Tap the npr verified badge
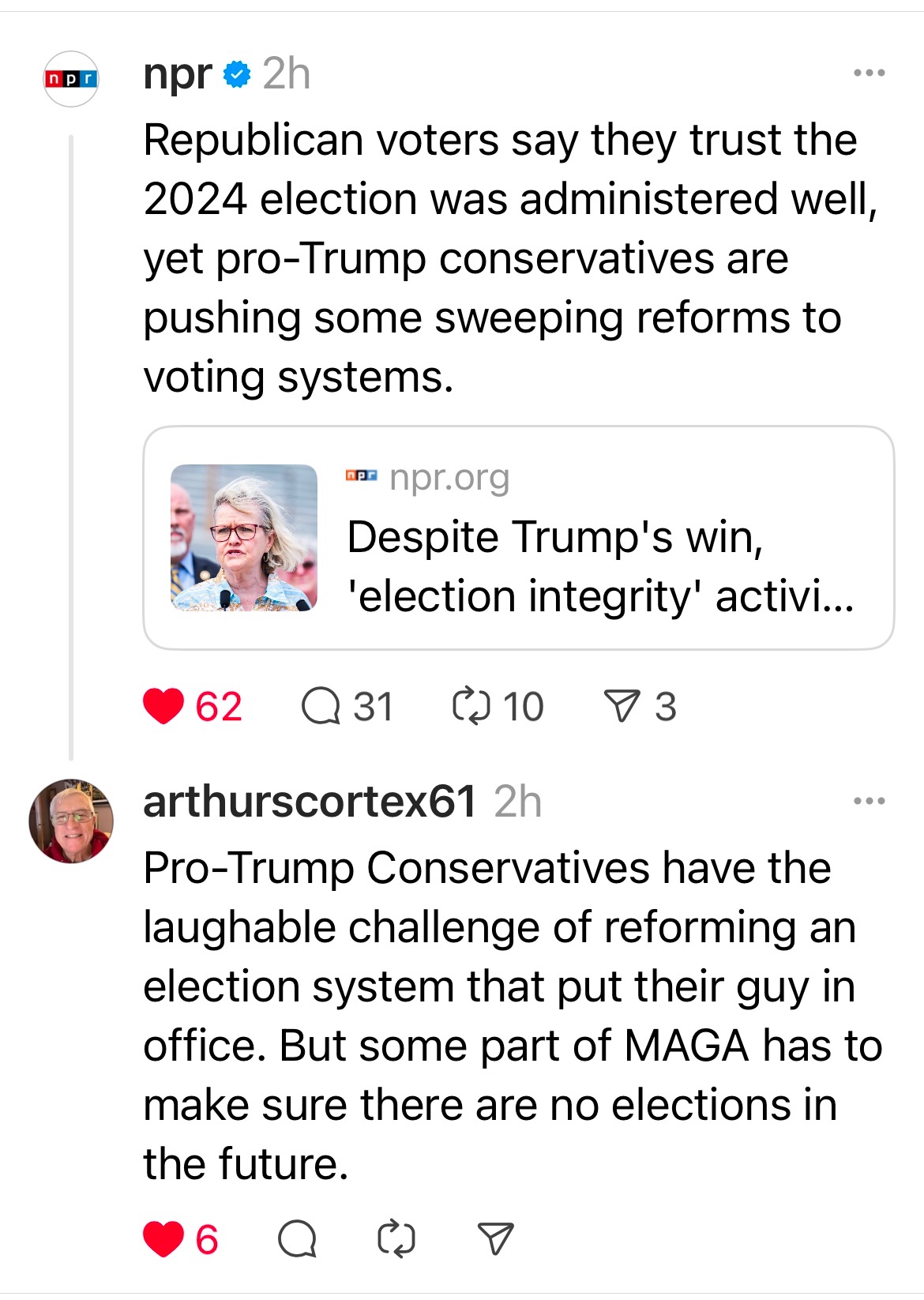 click(x=237, y=75)
